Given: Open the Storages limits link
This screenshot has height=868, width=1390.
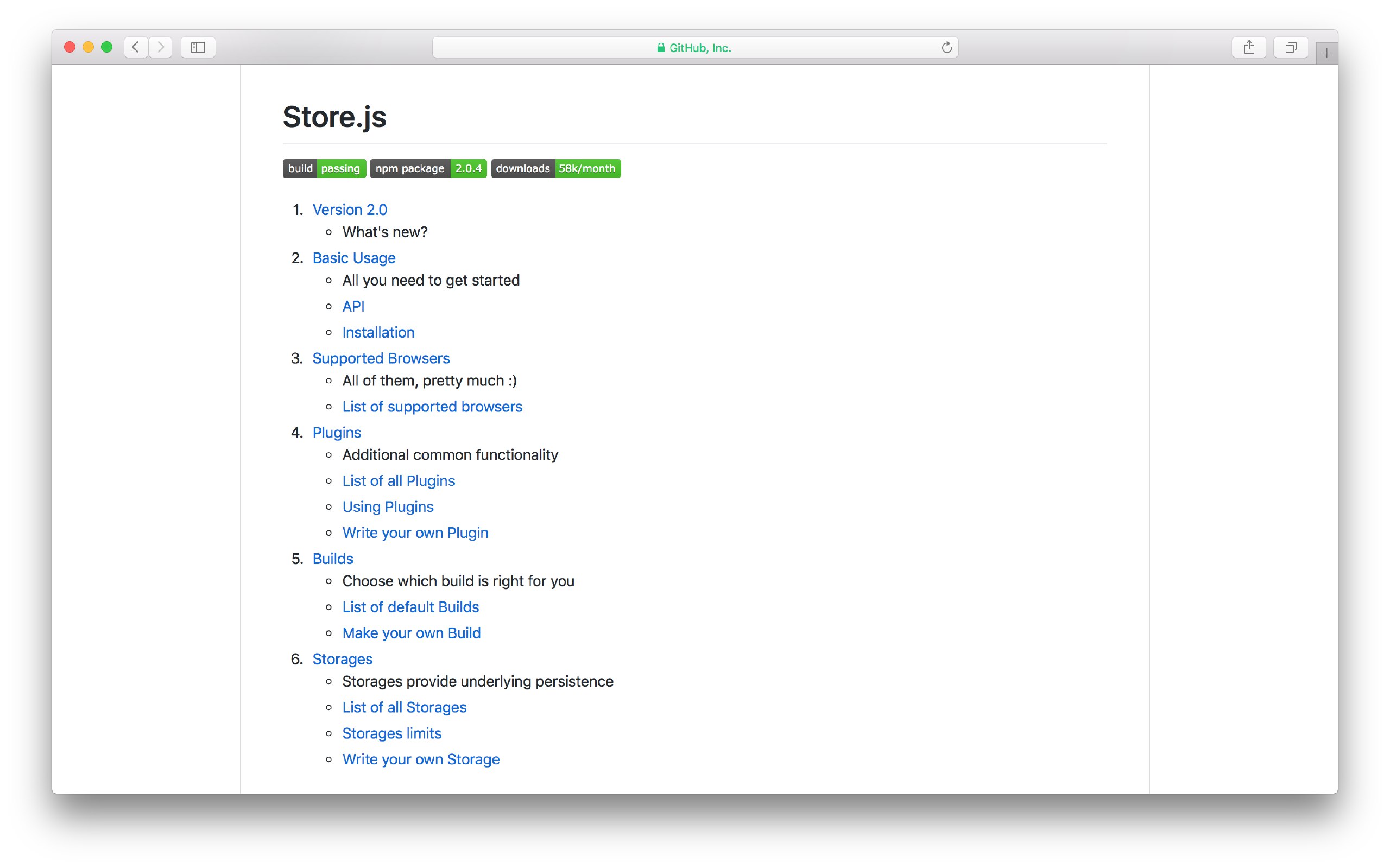Looking at the screenshot, I should click(x=391, y=733).
